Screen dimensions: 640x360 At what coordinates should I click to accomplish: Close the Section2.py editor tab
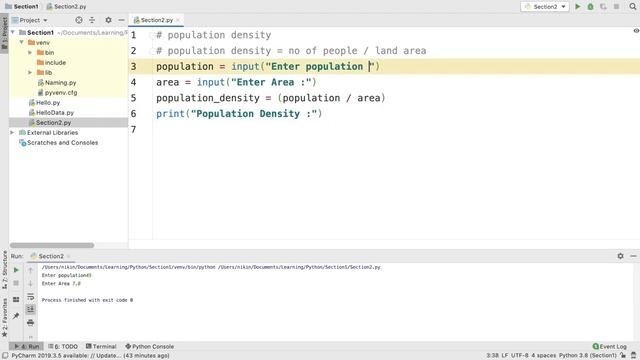click(x=178, y=20)
